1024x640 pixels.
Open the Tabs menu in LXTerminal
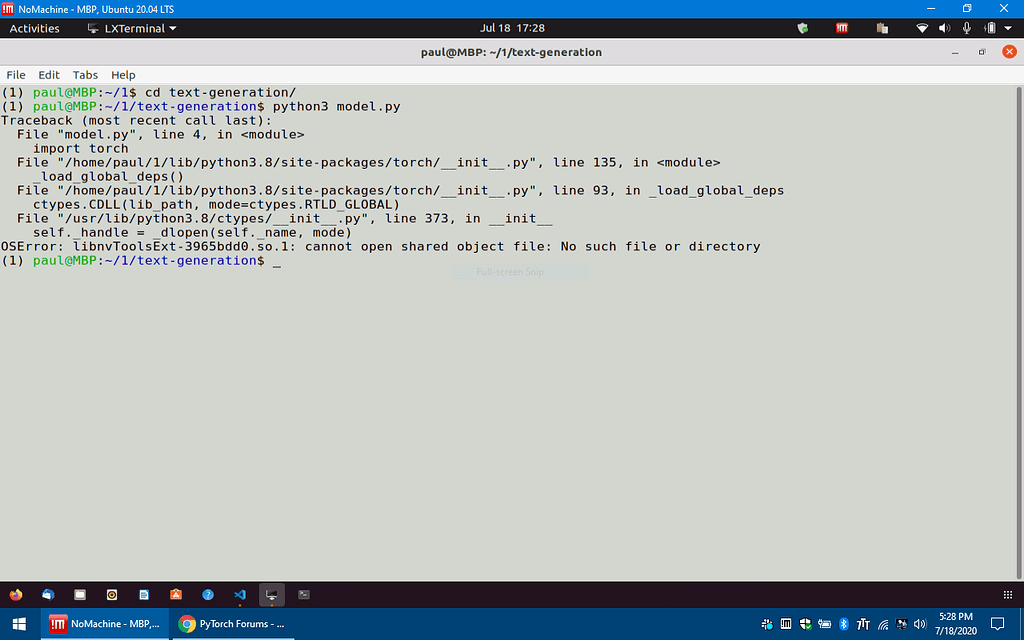[x=85, y=74]
